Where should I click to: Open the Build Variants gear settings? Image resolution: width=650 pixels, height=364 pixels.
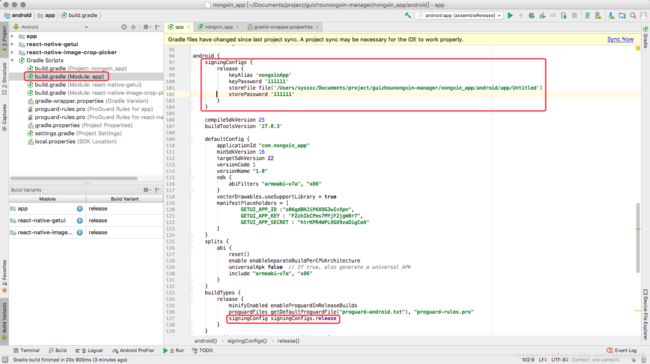point(146,190)
